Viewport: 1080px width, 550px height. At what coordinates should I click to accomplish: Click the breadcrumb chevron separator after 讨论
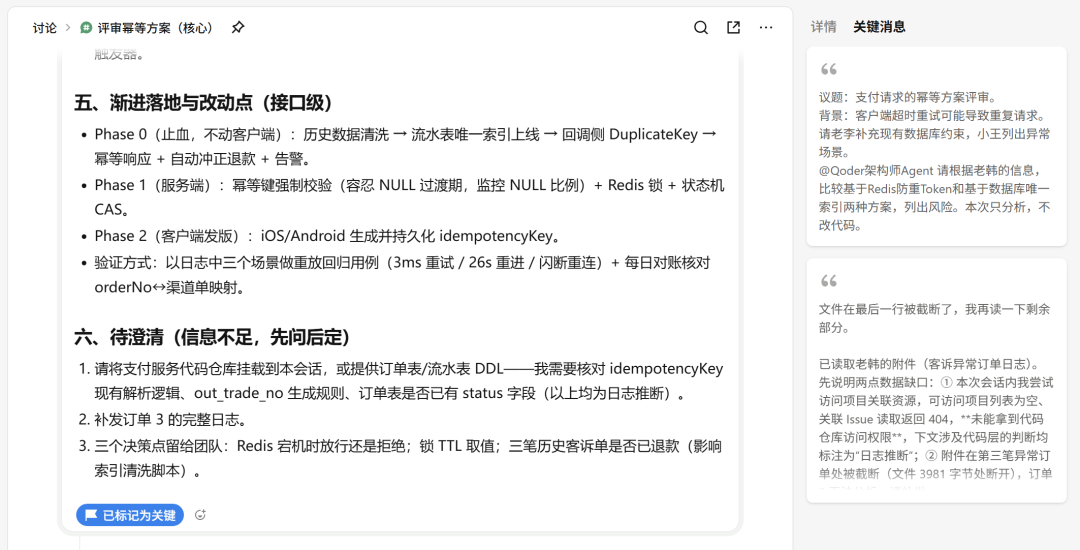coord(68,28)
